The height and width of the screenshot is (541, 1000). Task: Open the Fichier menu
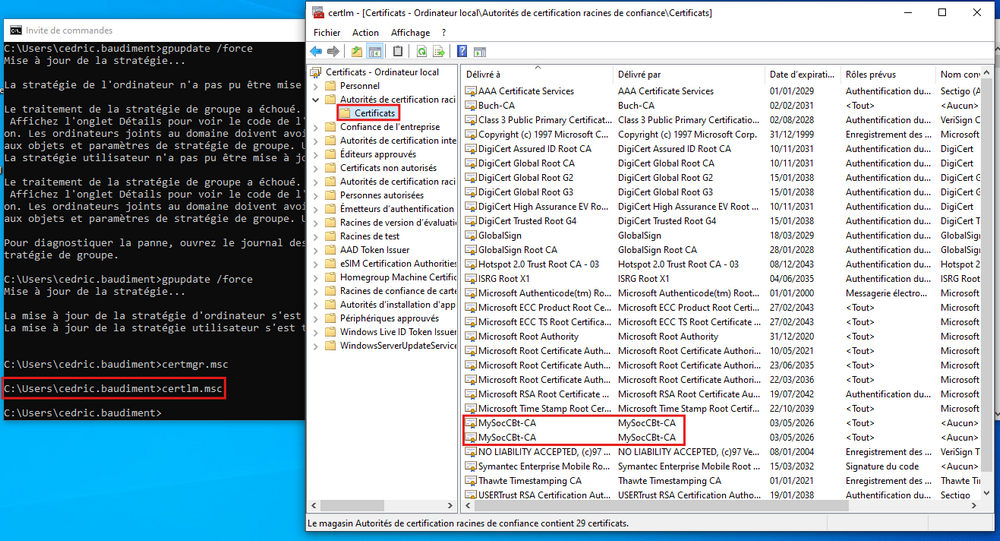[327, 33]
